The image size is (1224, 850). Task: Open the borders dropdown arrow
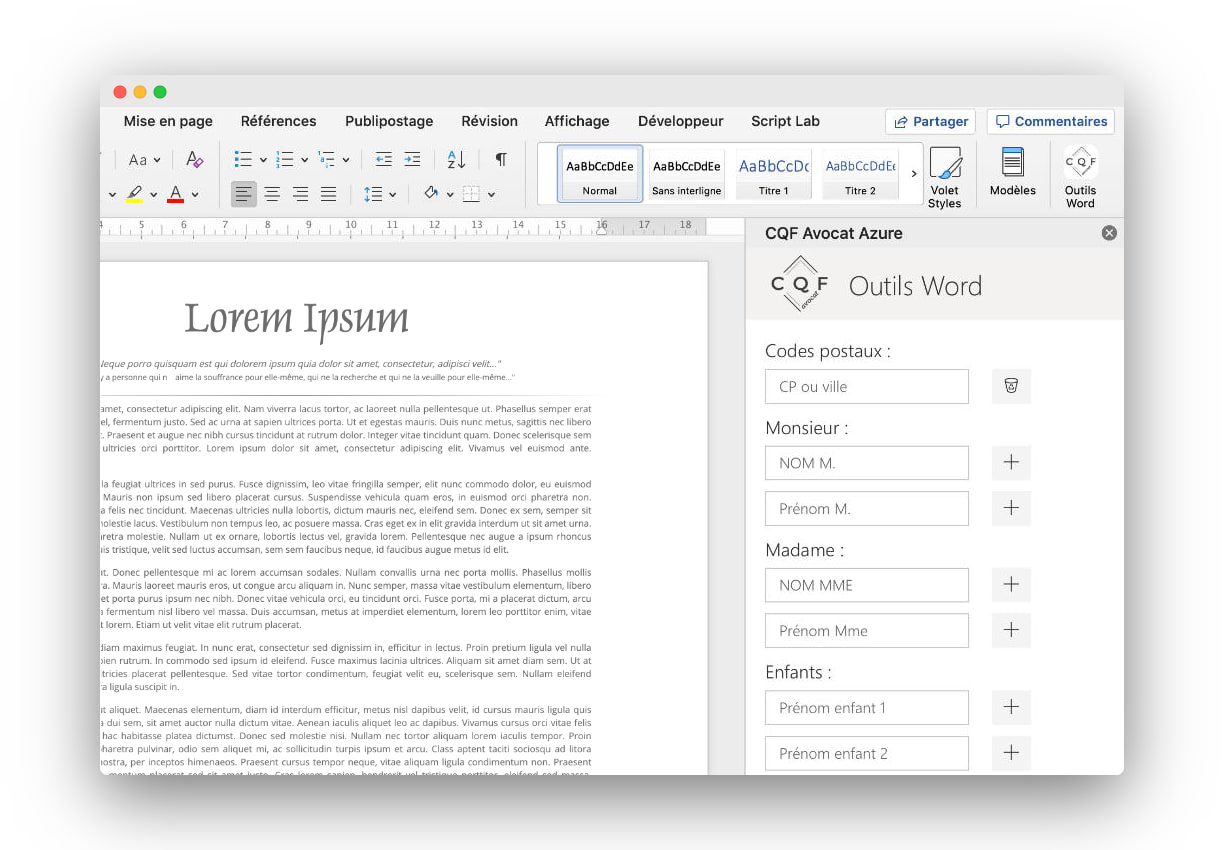491,194
